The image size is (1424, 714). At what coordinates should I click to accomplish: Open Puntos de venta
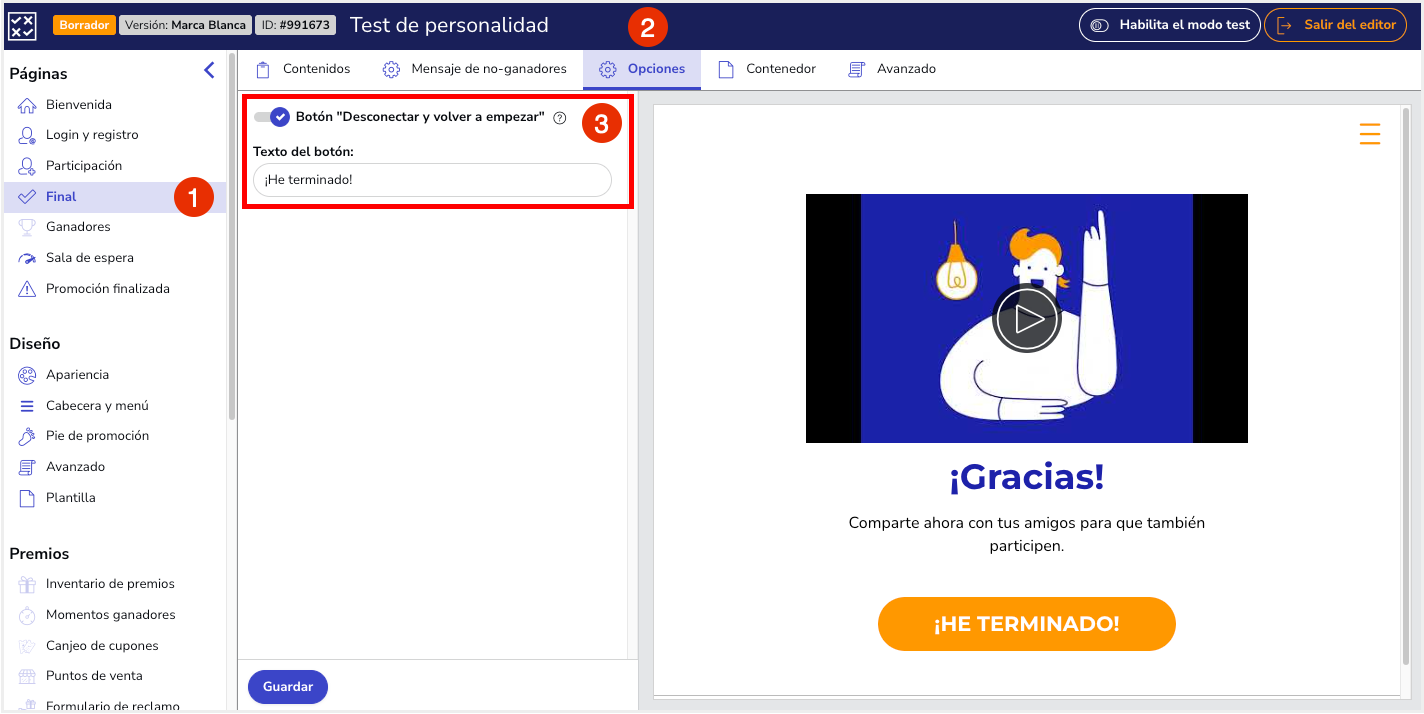(94, 676)
